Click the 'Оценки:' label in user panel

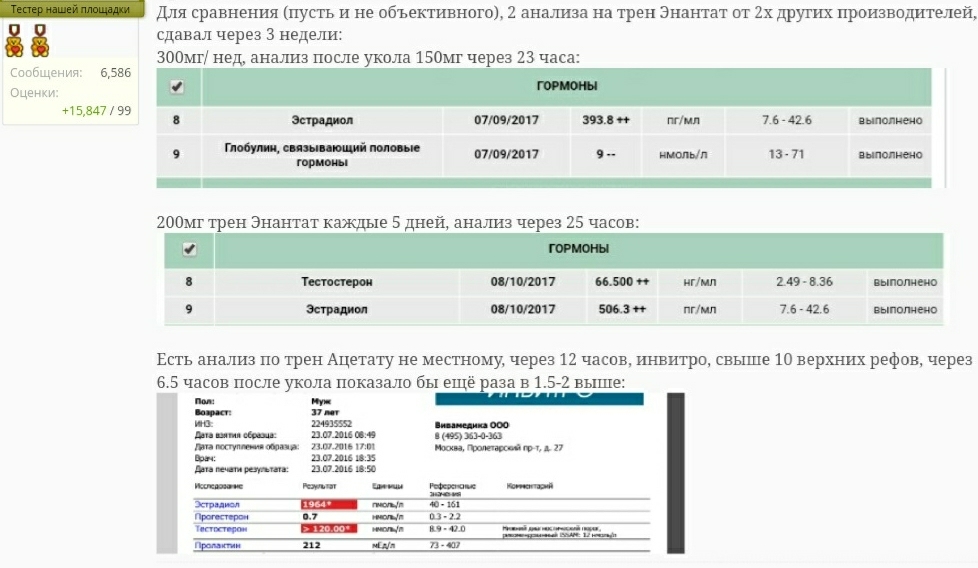(x=34, y=93)
